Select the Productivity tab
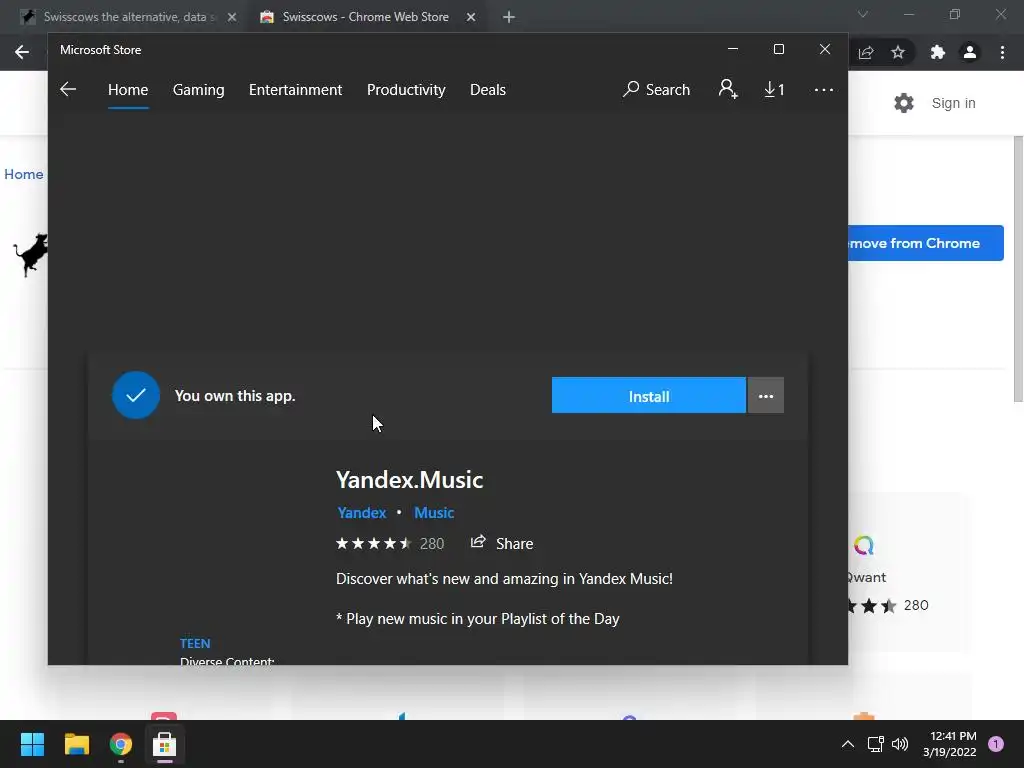The width and height of the screenshot is (1024, 768). tap(406, 89)
